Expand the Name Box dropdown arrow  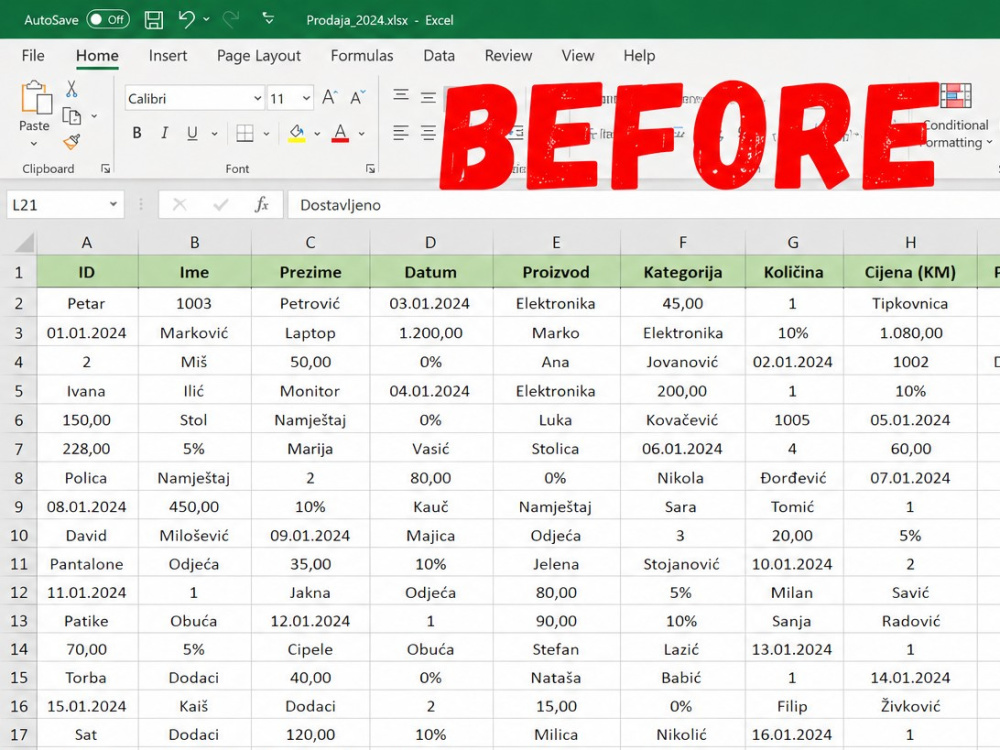click(113, 205)
